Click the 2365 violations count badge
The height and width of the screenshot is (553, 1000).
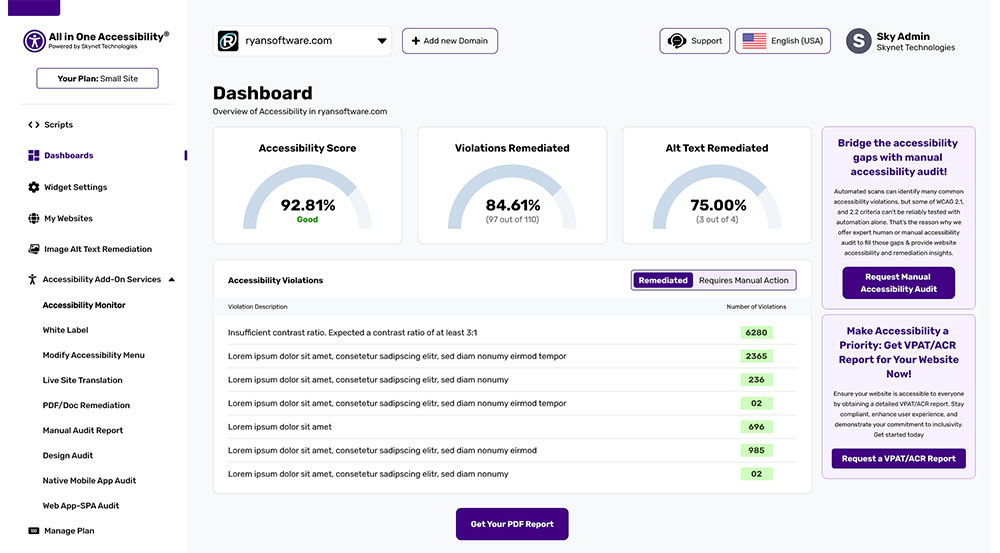[756, 356]
